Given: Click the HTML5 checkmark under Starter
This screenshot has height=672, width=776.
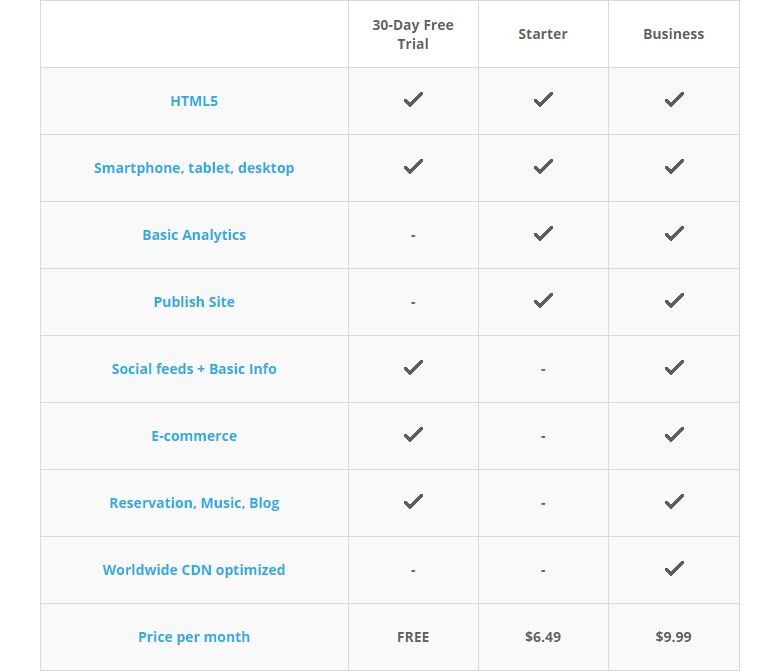Looking at the screenshot, I should pyautogui.click(x=543, y=99).
